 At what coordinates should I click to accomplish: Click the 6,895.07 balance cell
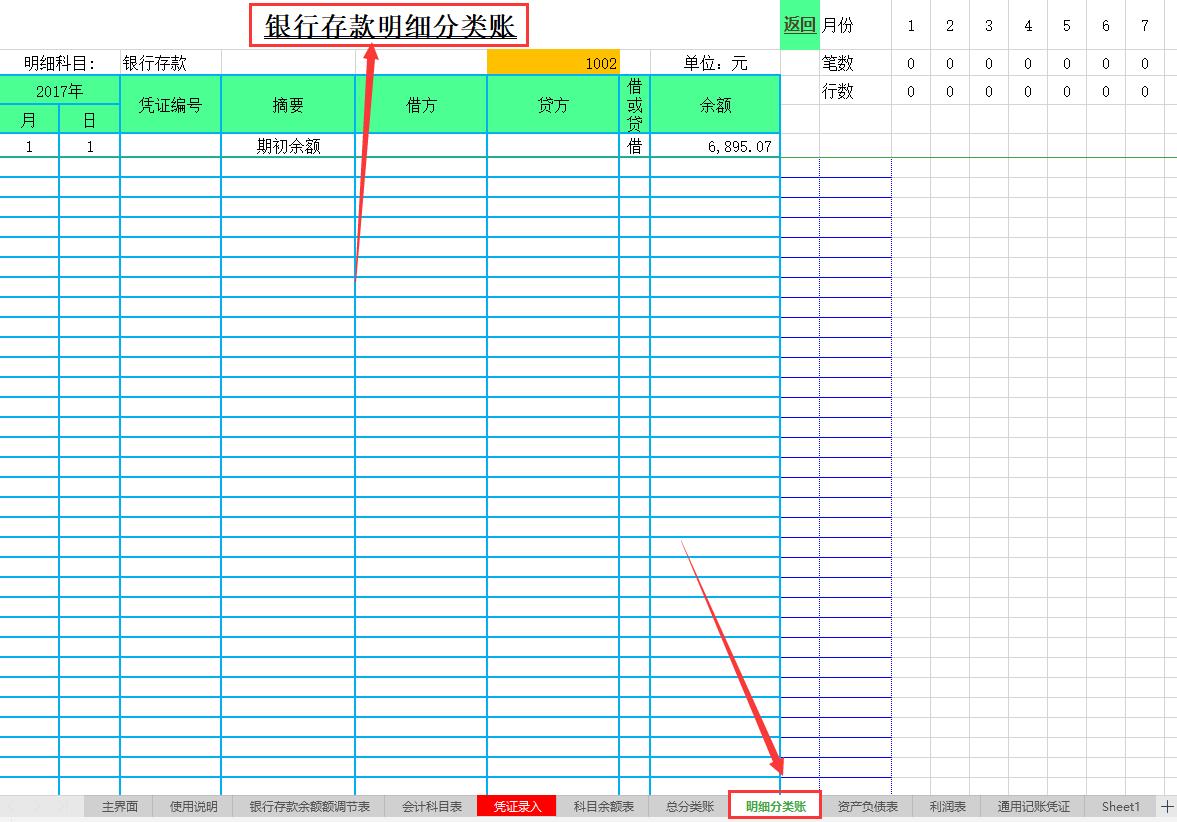point(714,145)
